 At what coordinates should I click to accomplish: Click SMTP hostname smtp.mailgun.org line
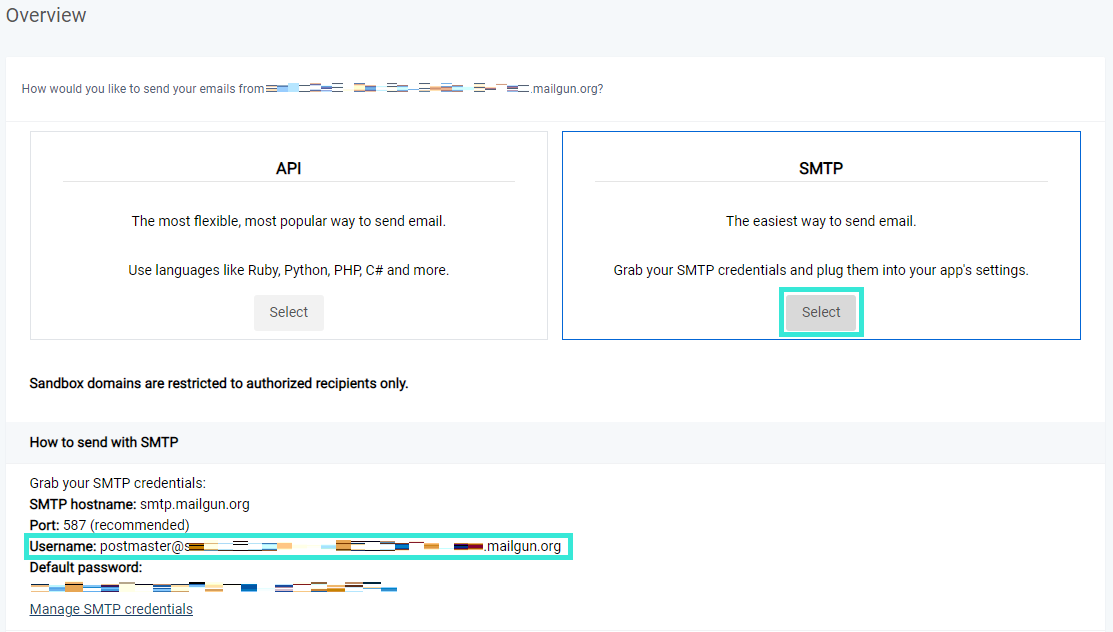pos(139,504)
